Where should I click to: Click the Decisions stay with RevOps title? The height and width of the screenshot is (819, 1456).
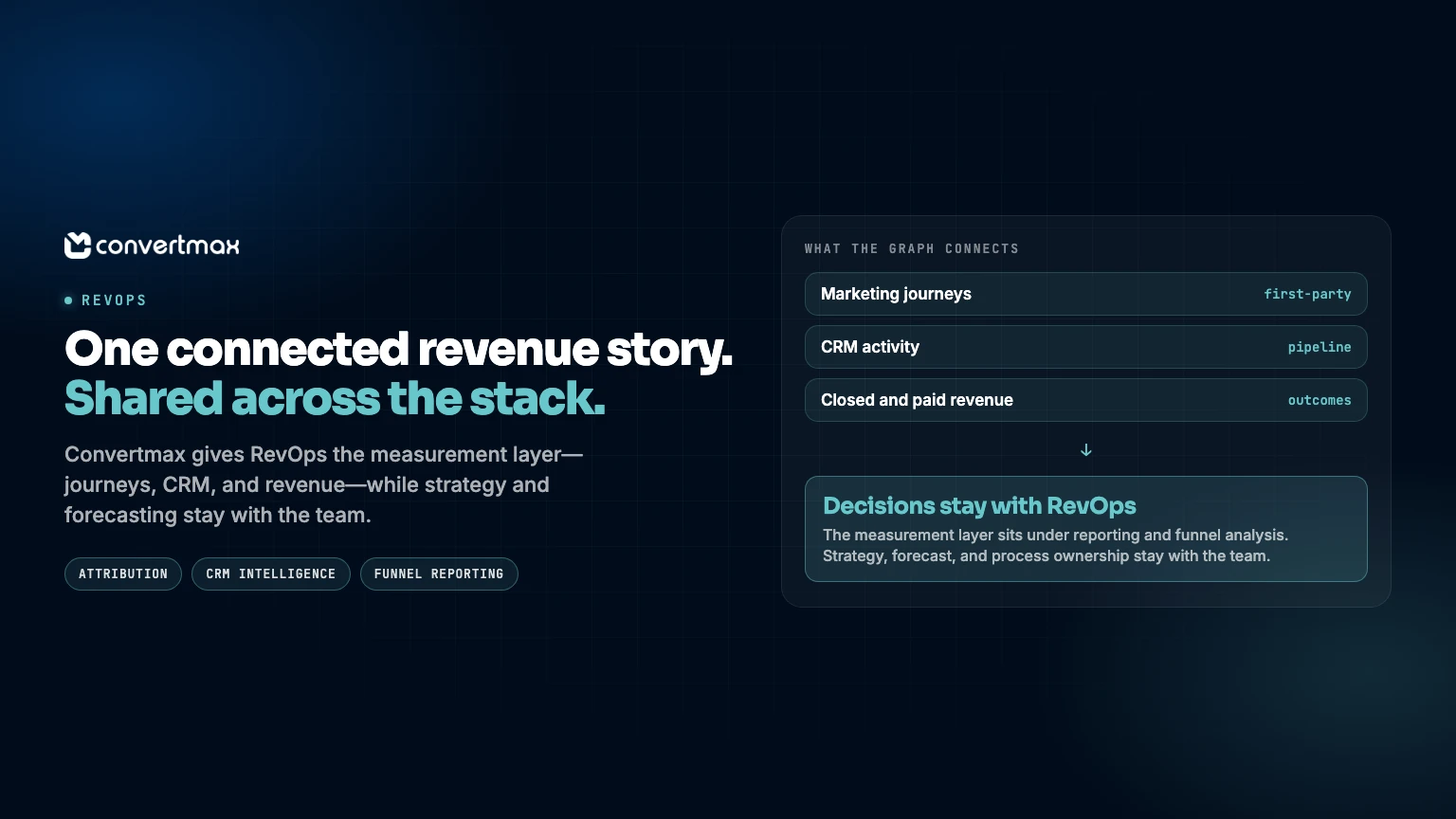point(979,505)
